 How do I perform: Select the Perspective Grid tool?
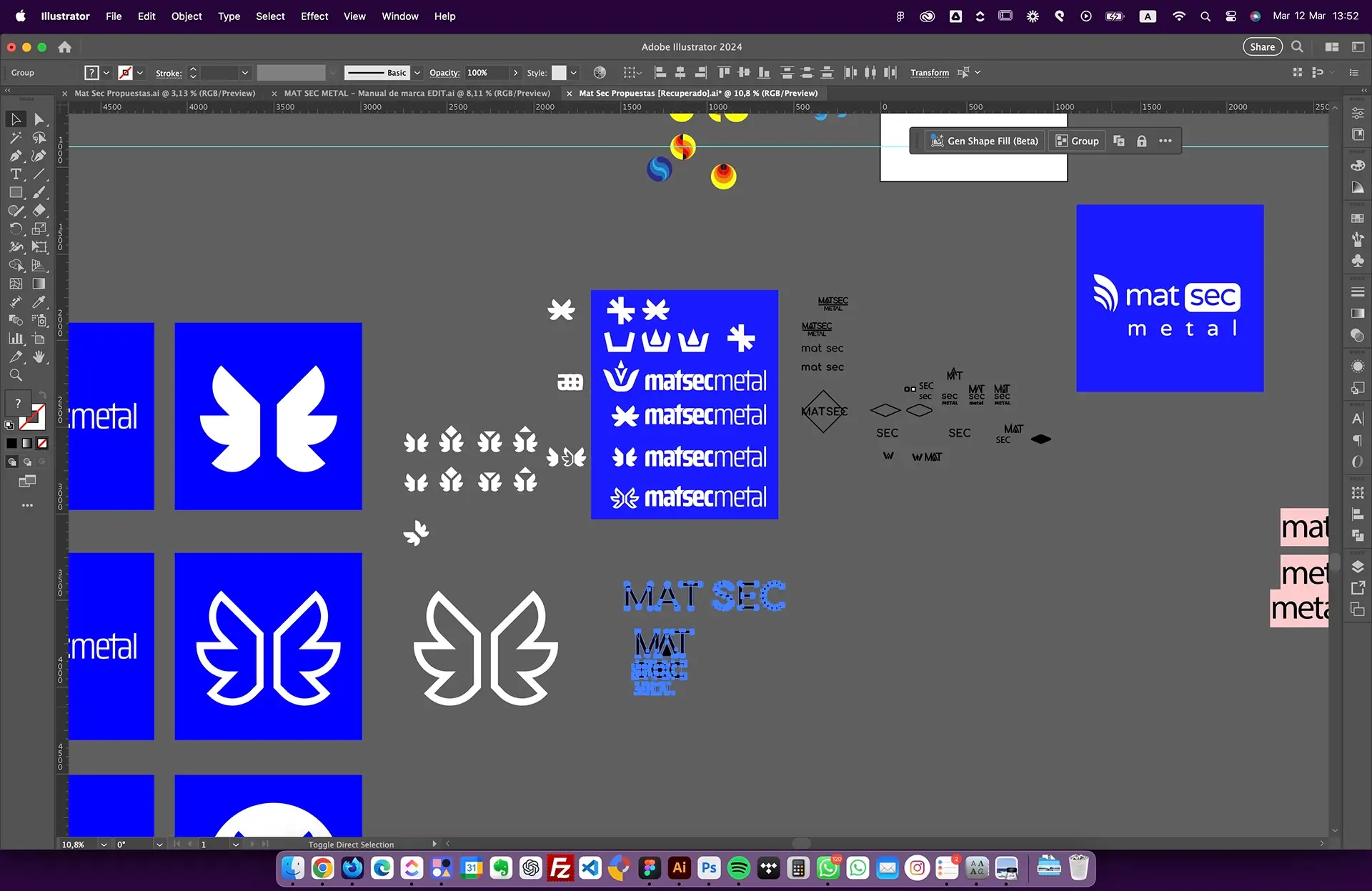[x=39, y=265]
